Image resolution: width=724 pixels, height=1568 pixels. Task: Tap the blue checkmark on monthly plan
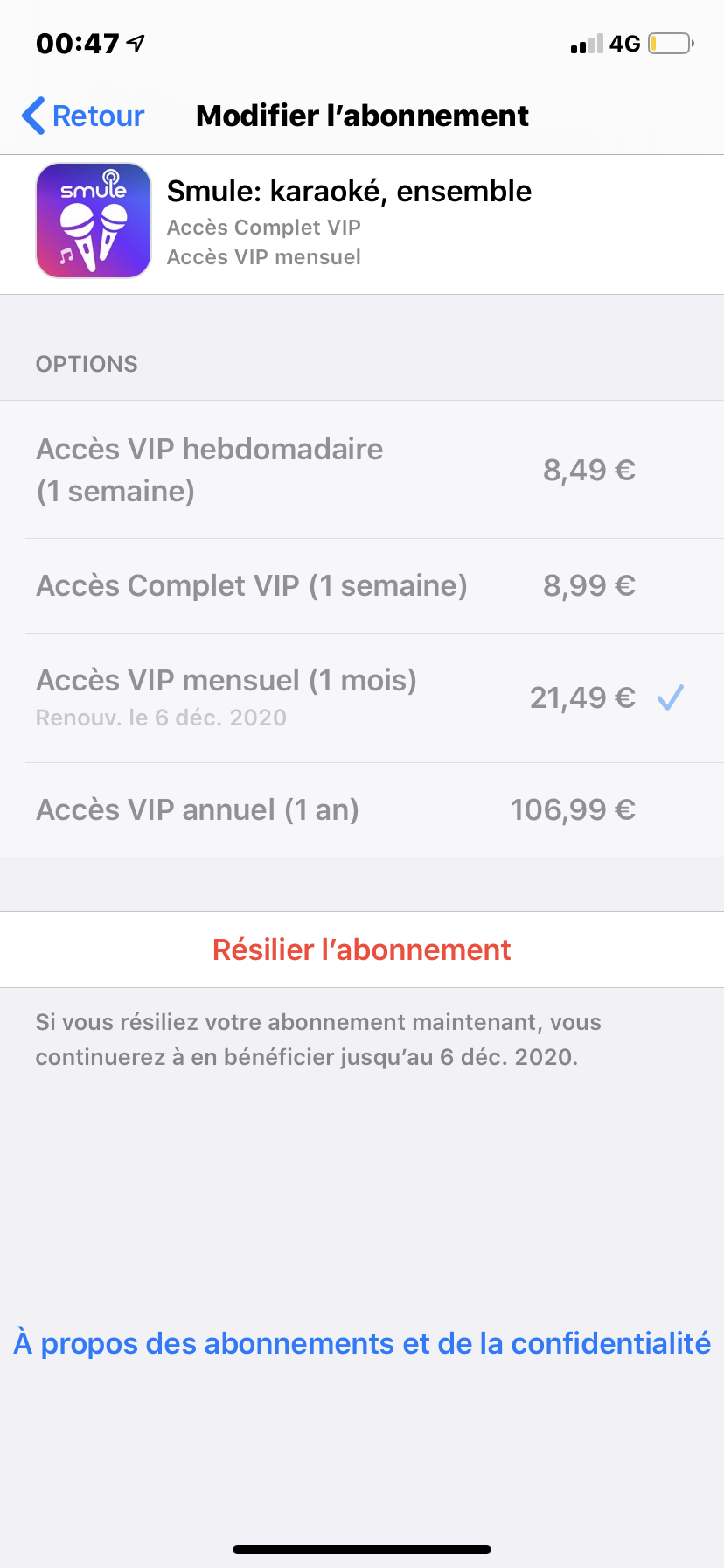click(671, 697)
